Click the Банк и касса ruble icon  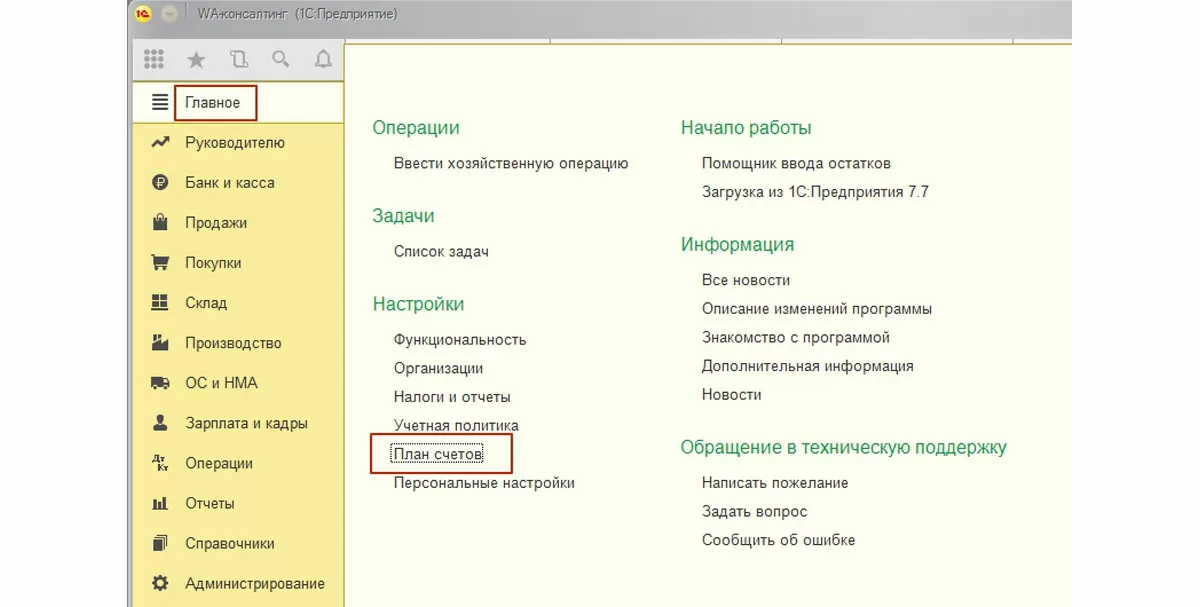pos(159,183)
